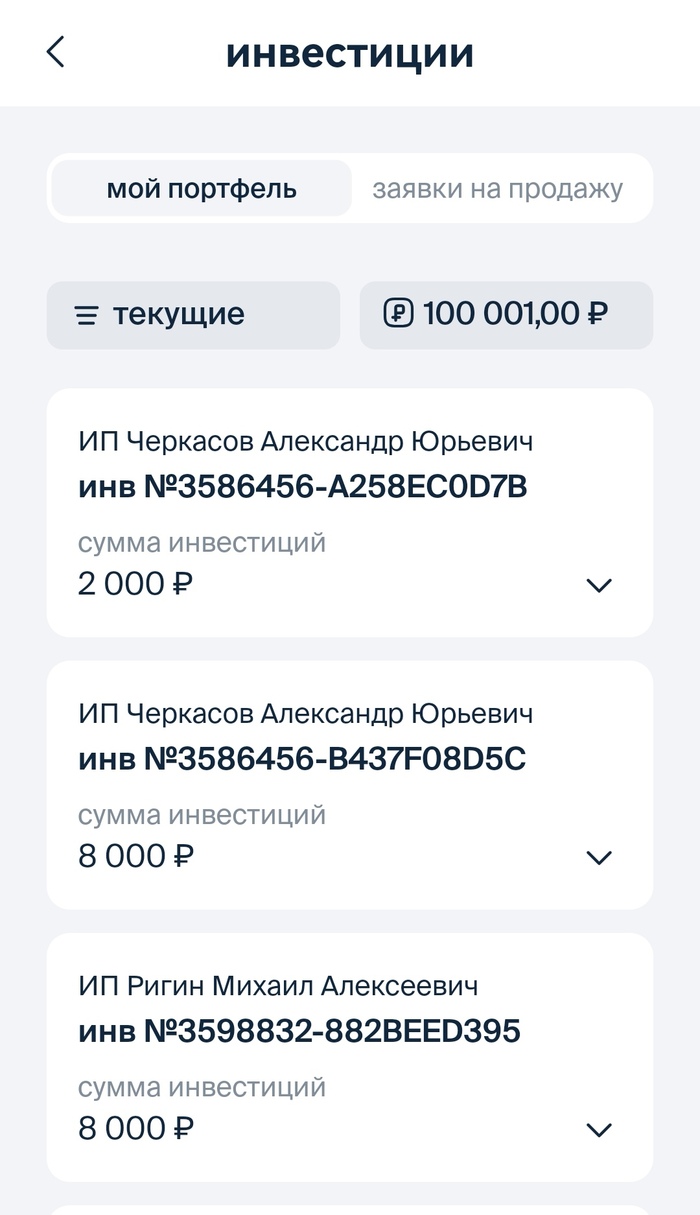
Task: Expand the B437F08D5C investment card chevron
Action: [x=598, y=858]
